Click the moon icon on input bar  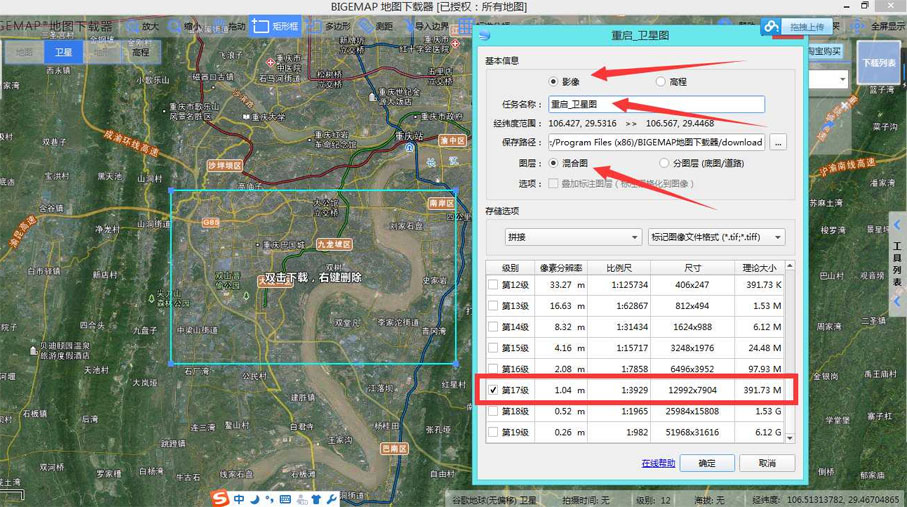(255, 499)
